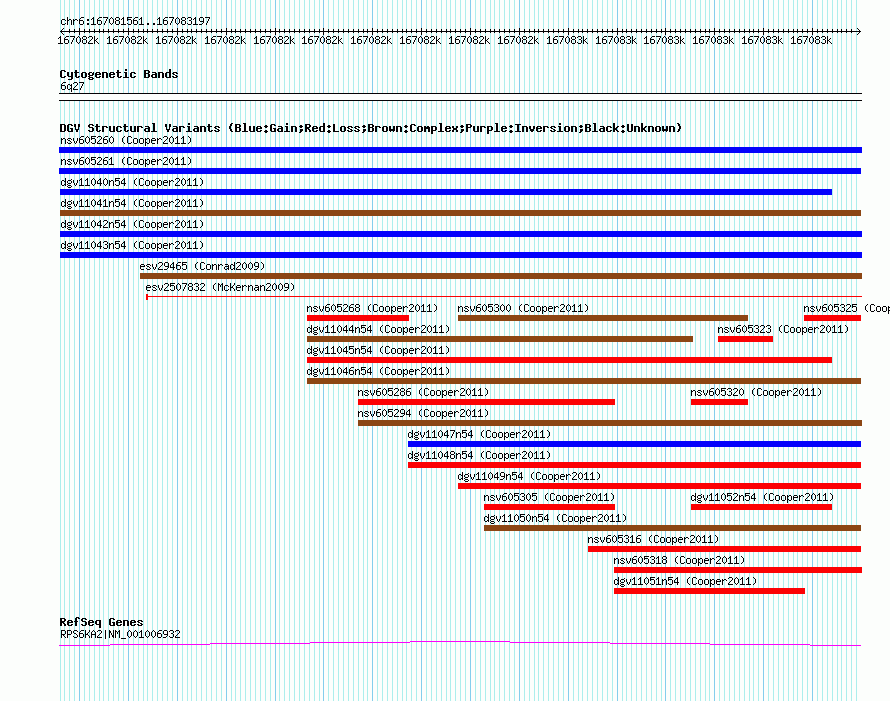Image resolution: width=890 pixels, height=701 pixels.
Task: Click the dgv11040n54 (Cooper2011) label
Action: [x=132, y=182]
